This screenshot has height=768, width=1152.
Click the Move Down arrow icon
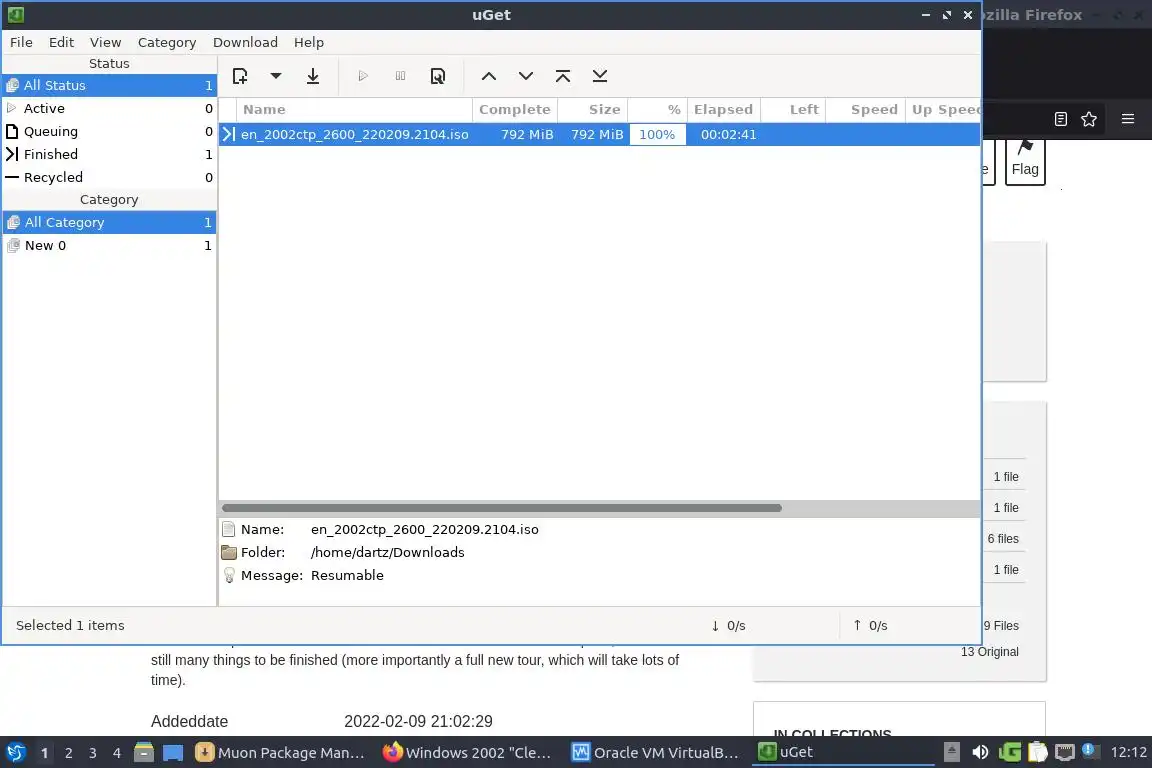526,76
